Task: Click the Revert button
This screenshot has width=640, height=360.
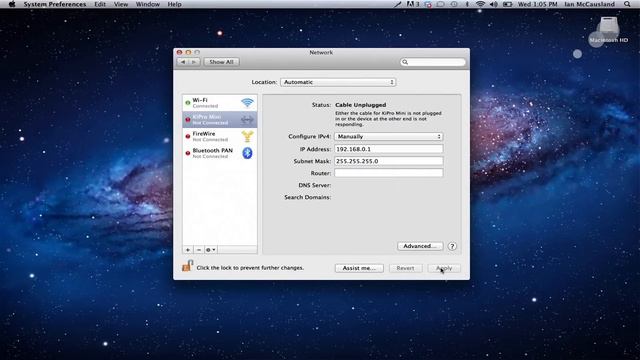Action: (x=405, y=268)
